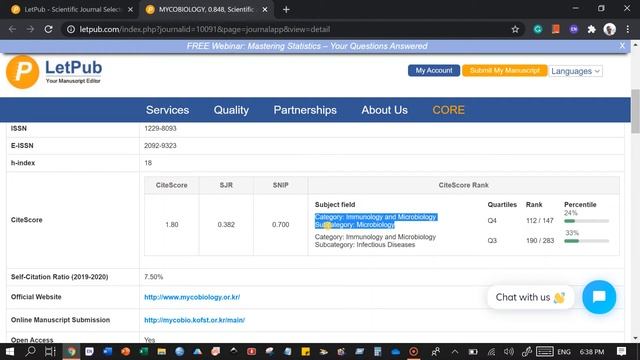Viewport: 640px width, 360px height.
Task: Open Windows notification center
Action: (x=622, y=351)
